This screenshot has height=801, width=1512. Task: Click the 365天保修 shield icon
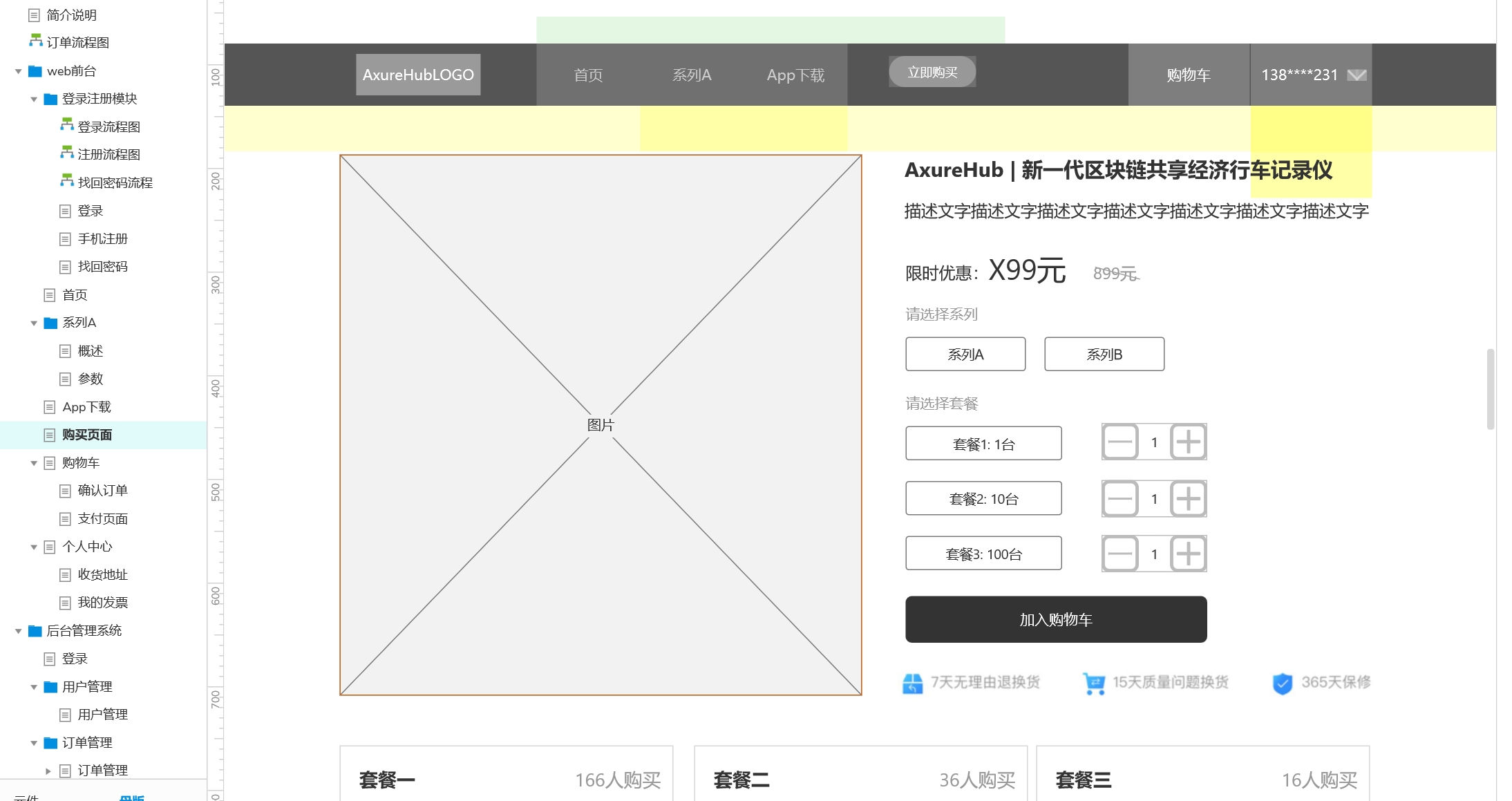1283,684
